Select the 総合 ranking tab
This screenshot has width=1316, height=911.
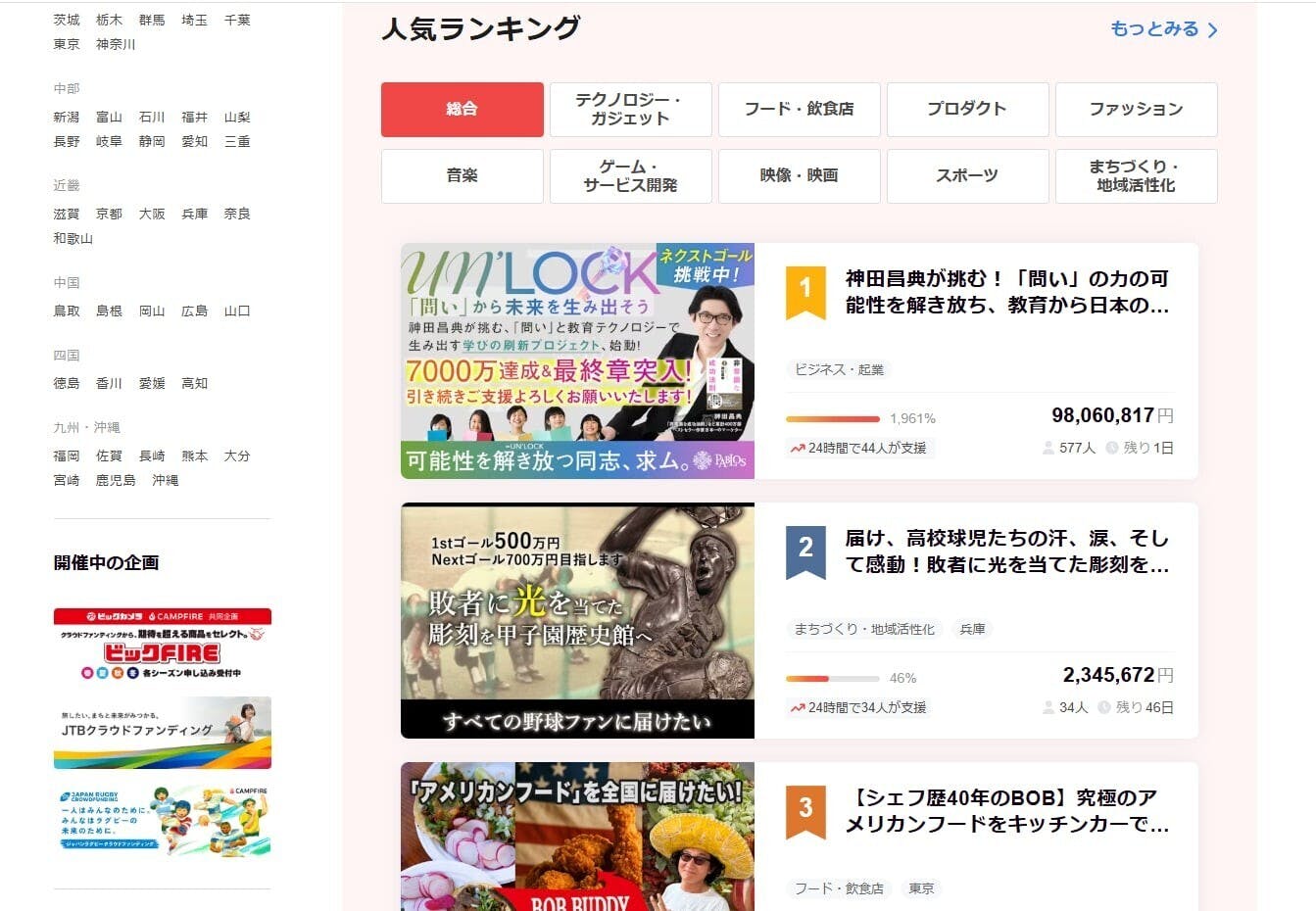462,109
